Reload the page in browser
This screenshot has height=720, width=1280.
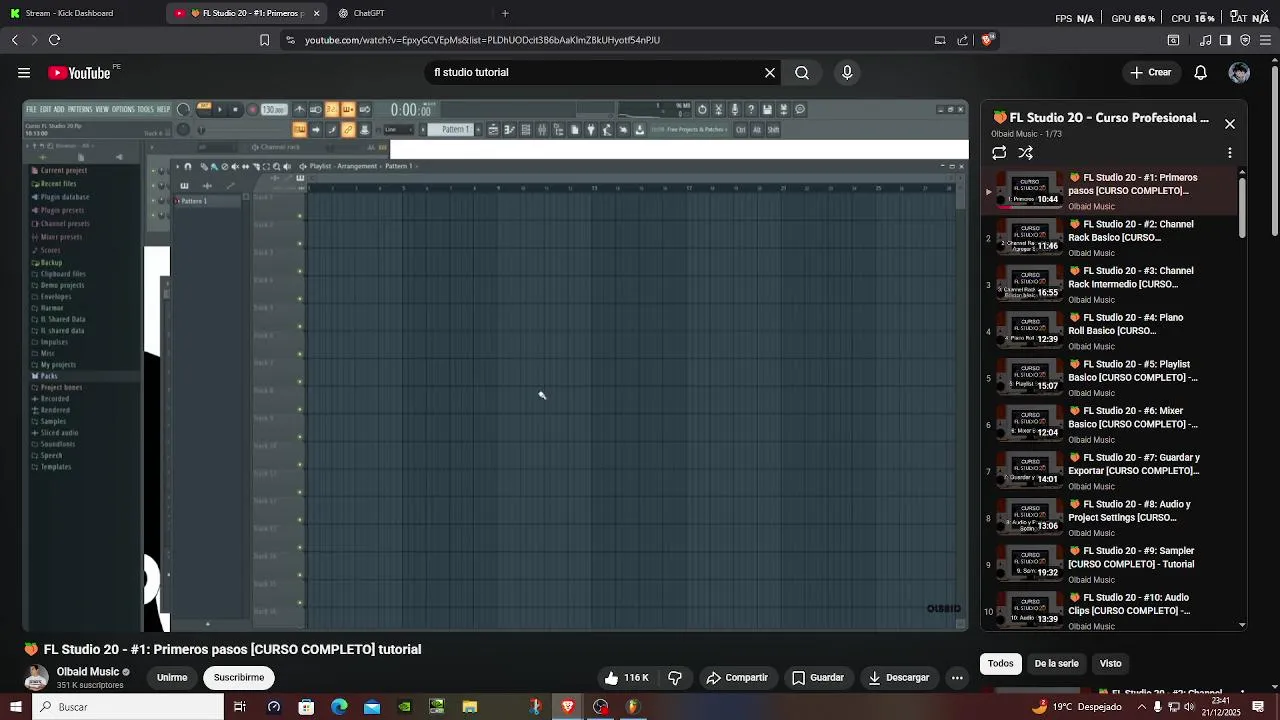pos(54,40)
